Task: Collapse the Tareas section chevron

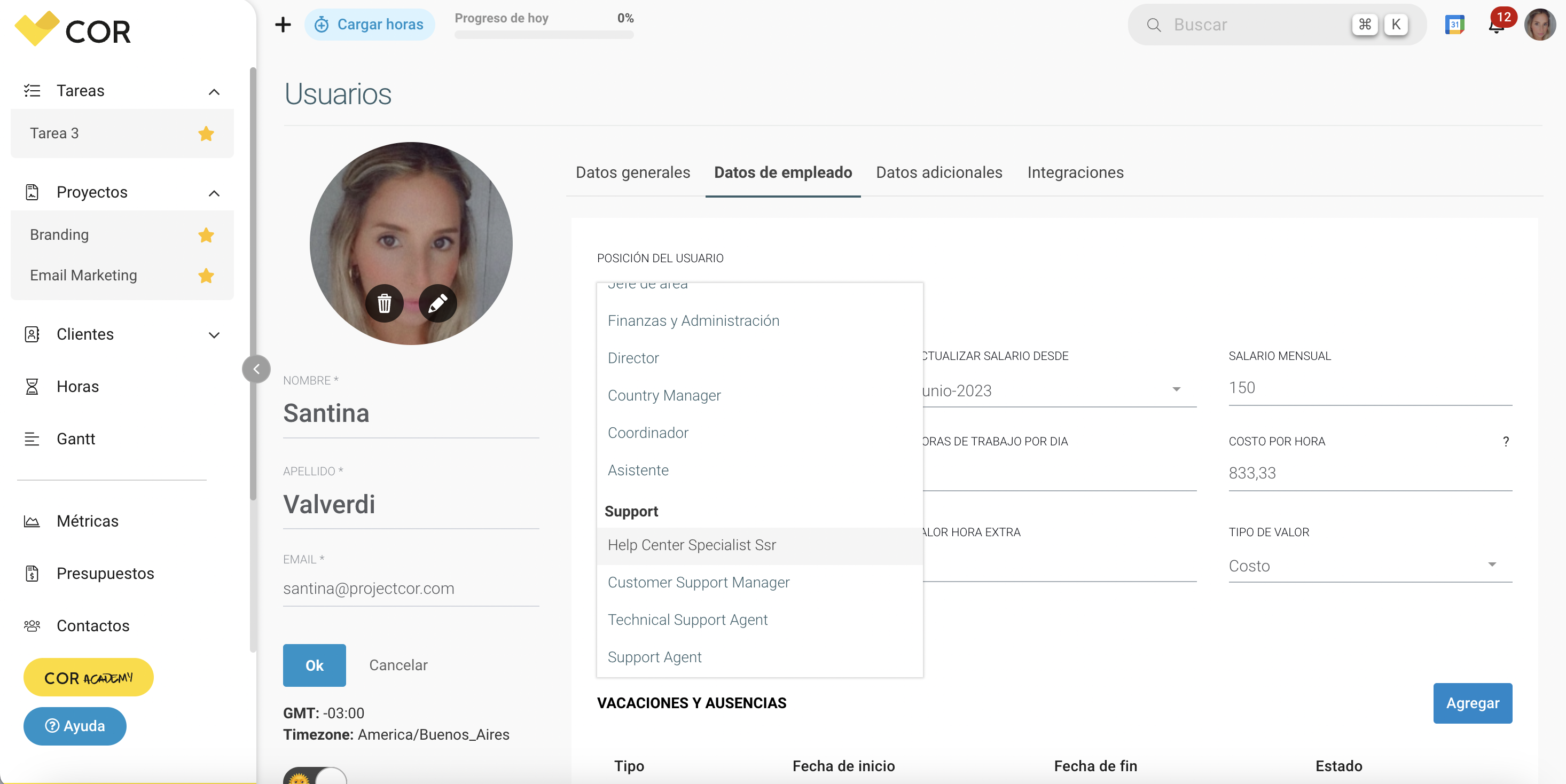Action: pyautogui.click(x=214, y=91)
